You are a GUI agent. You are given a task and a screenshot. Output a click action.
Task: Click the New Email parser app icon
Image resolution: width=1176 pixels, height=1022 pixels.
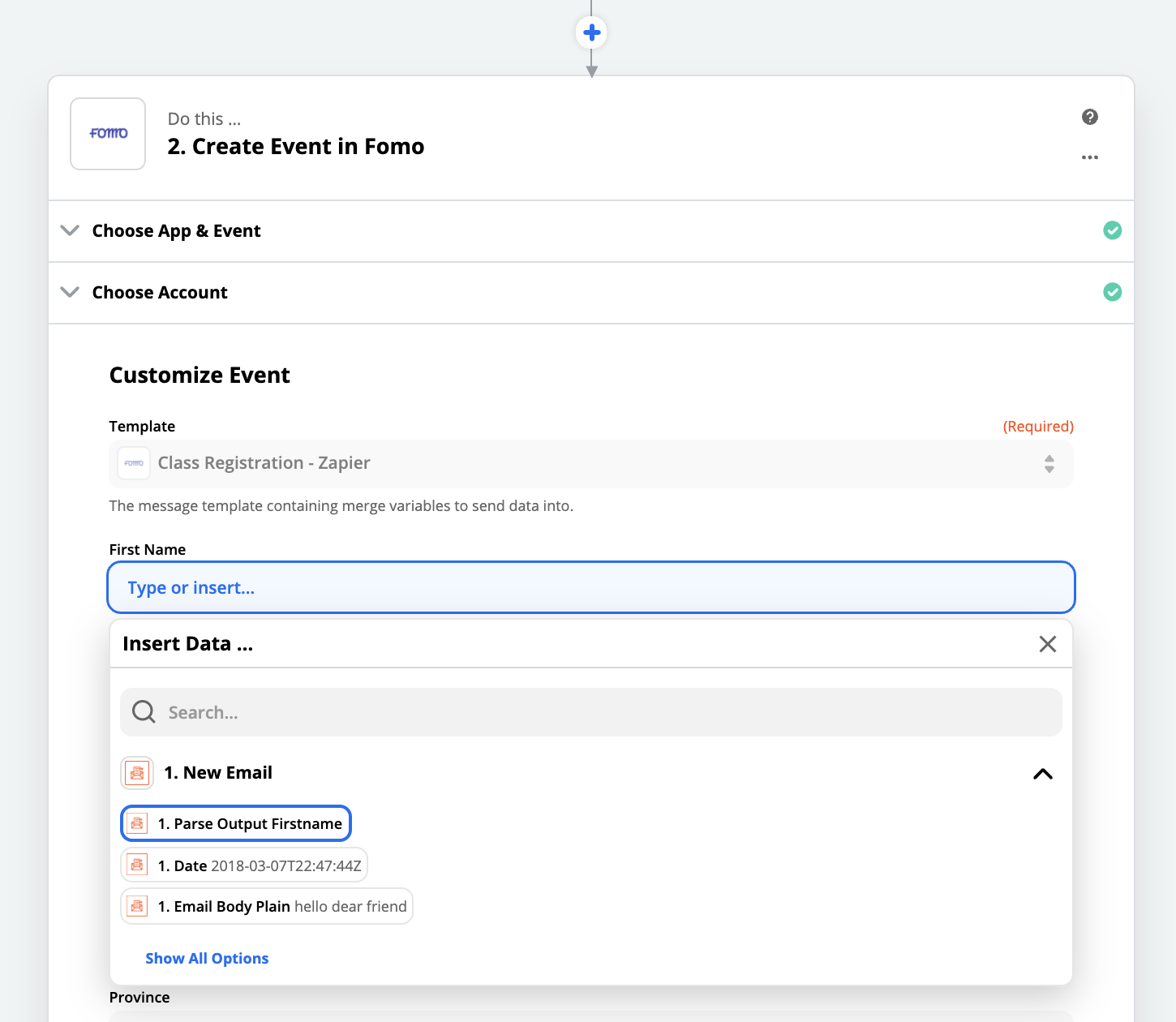coord(137,773)
